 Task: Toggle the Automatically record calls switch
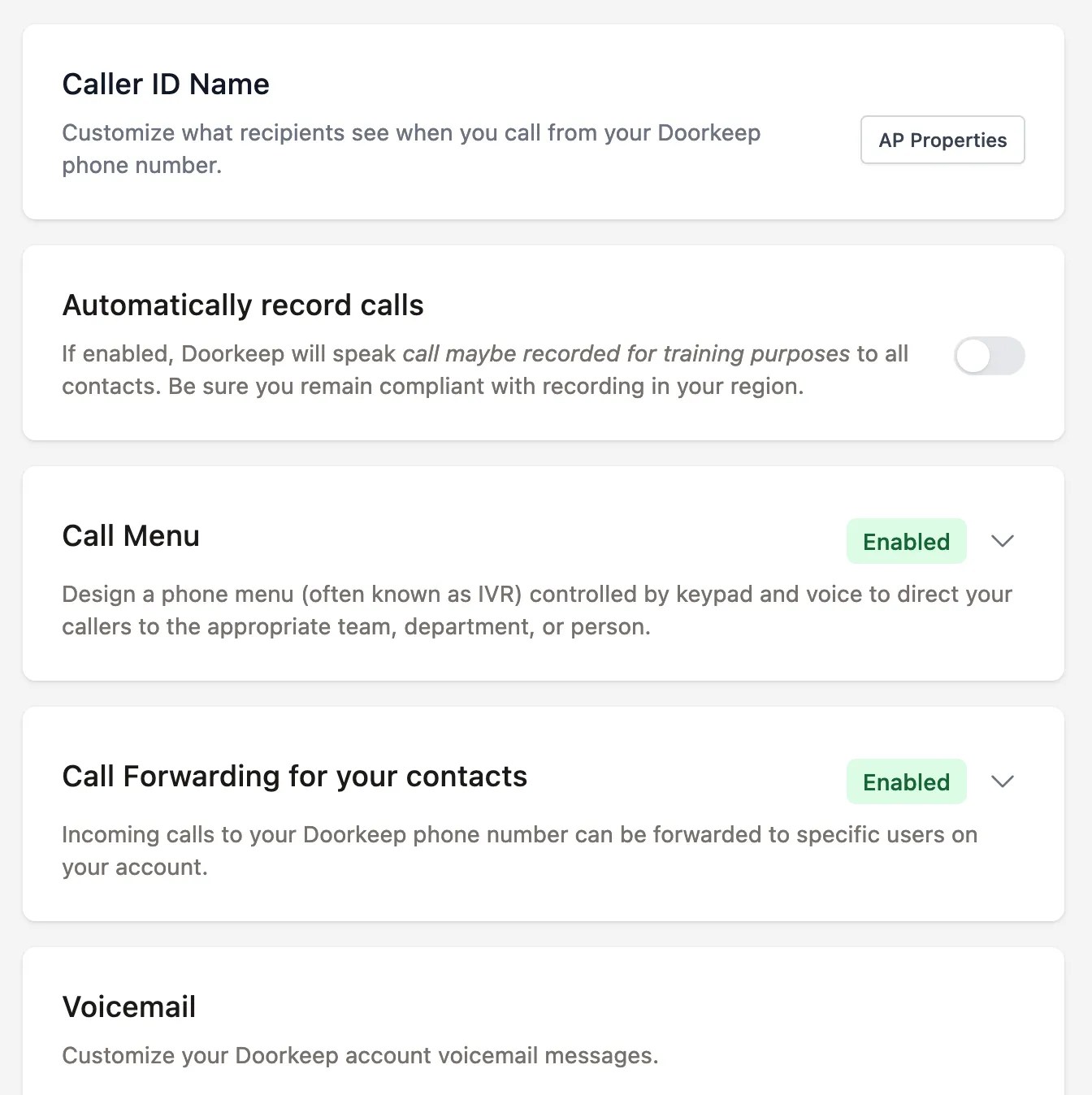coord(989,356)
